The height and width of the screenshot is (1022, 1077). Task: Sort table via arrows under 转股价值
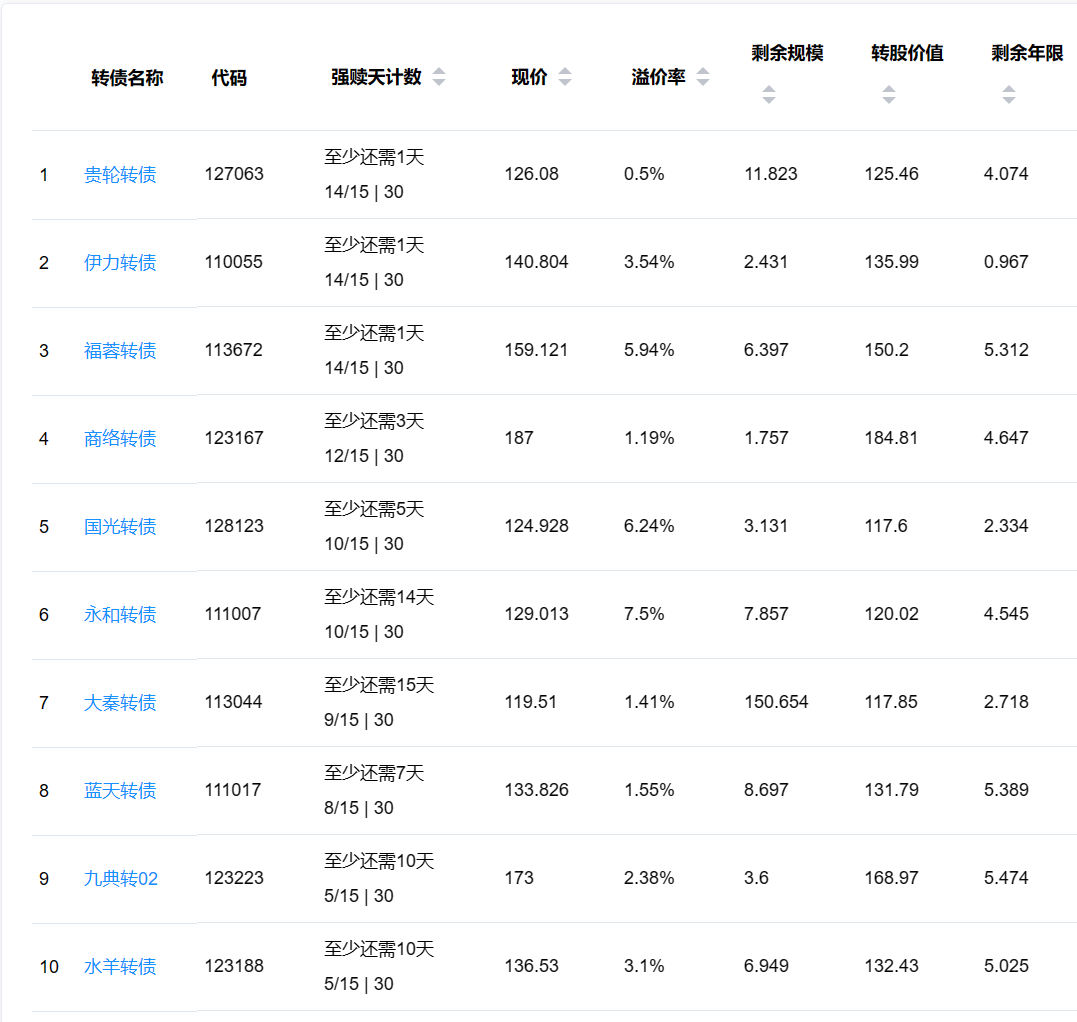pyautogui.click(x=888, y=95)
